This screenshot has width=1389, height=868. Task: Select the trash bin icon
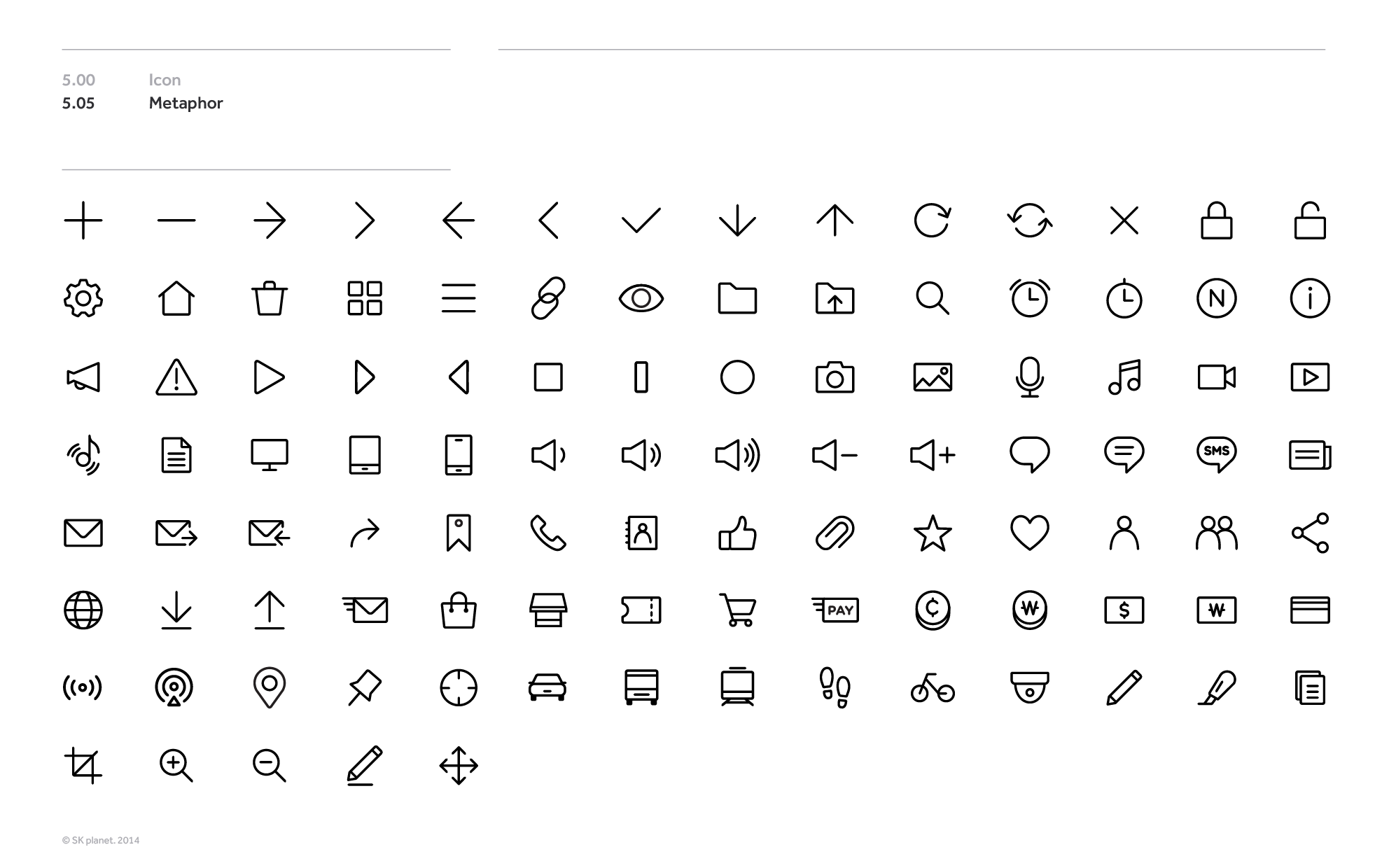[x=270, y=299]
